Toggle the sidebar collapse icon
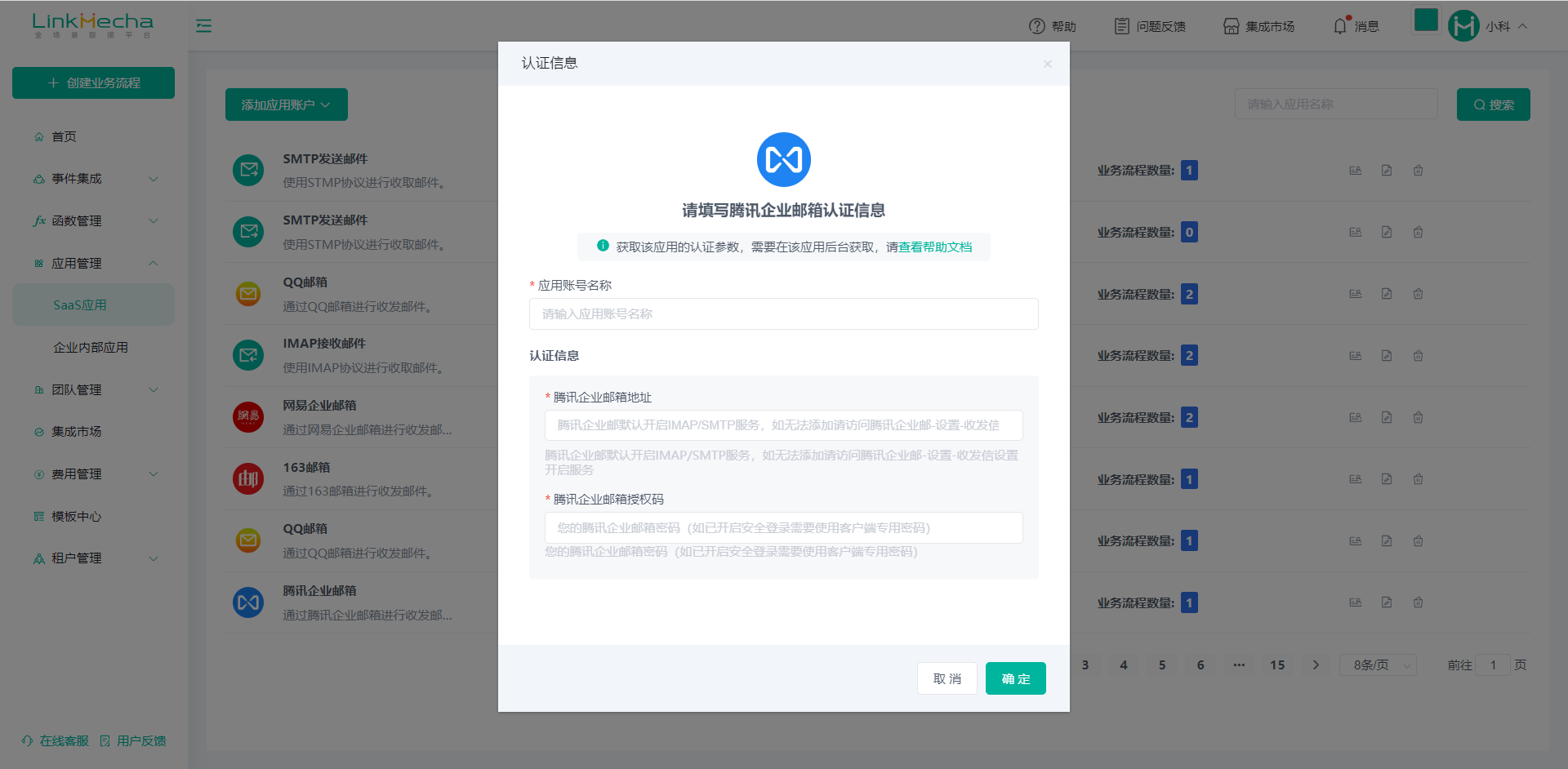 pyautogui.click(x=204, y=26)
